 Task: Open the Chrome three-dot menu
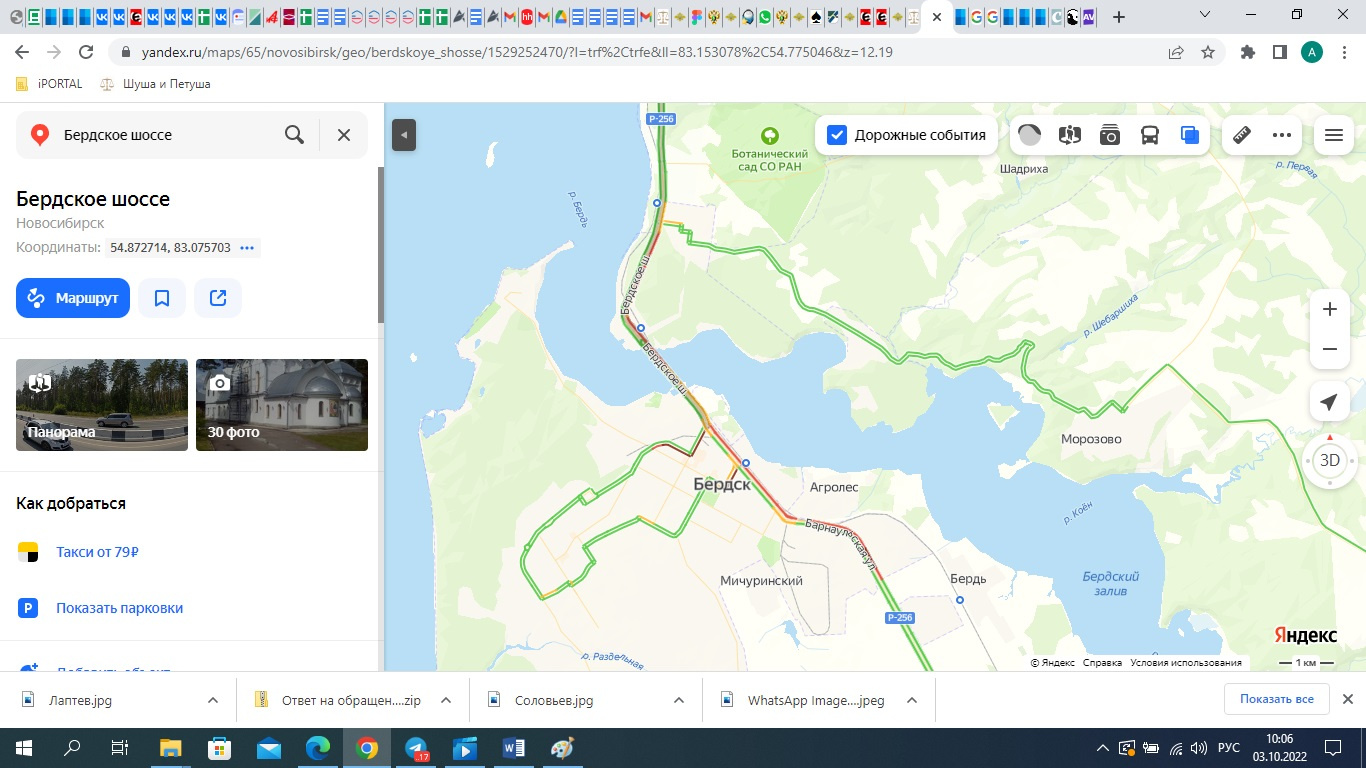tap(1343, 52)
